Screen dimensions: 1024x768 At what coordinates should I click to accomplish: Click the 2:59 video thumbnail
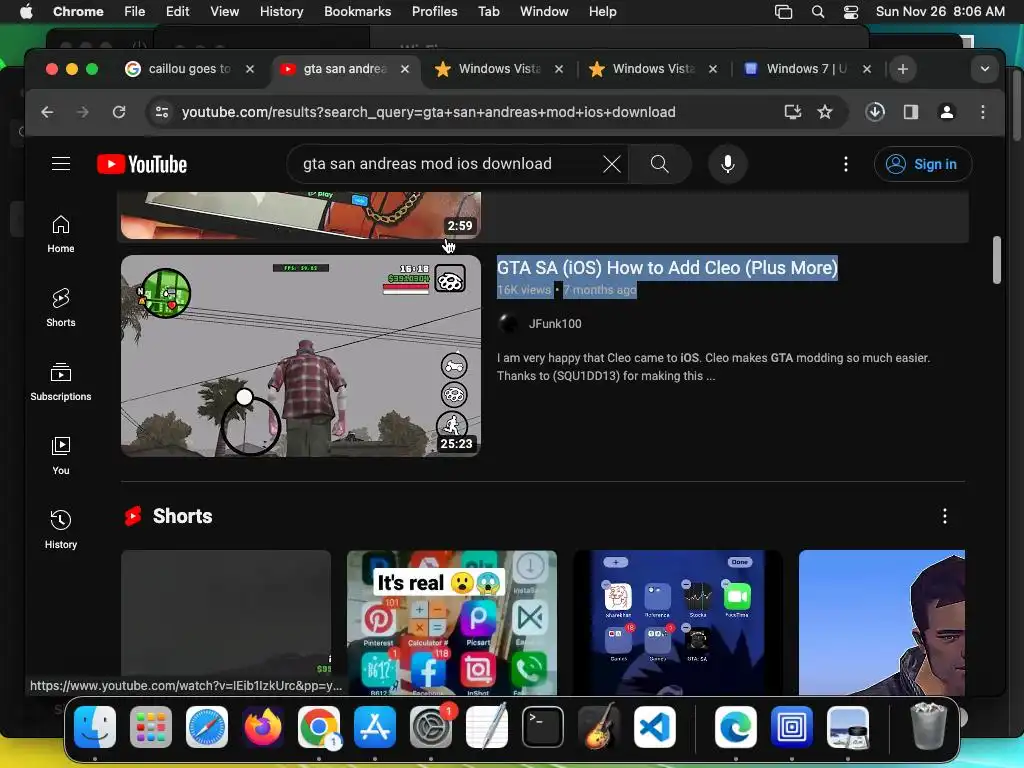click(300, 216)
